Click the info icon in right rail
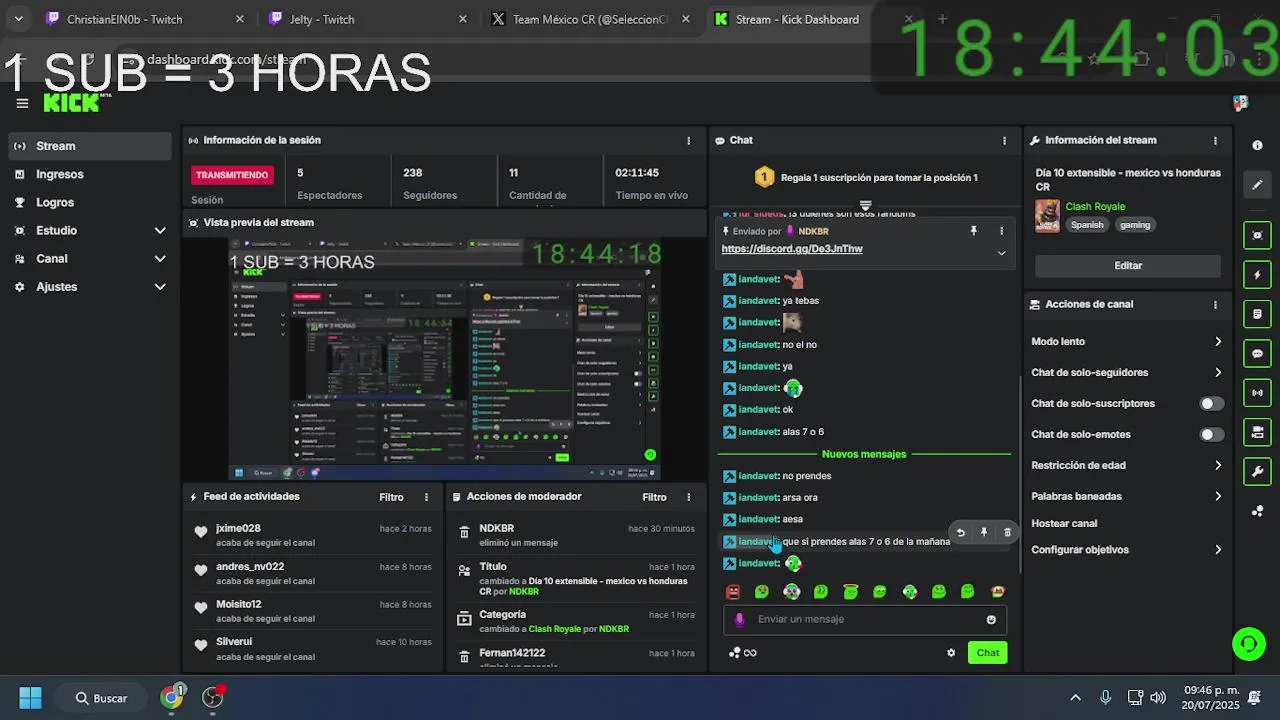The width and height of the screenshot is (1280, 720). pyautogui.click(x=1257, y=145)
